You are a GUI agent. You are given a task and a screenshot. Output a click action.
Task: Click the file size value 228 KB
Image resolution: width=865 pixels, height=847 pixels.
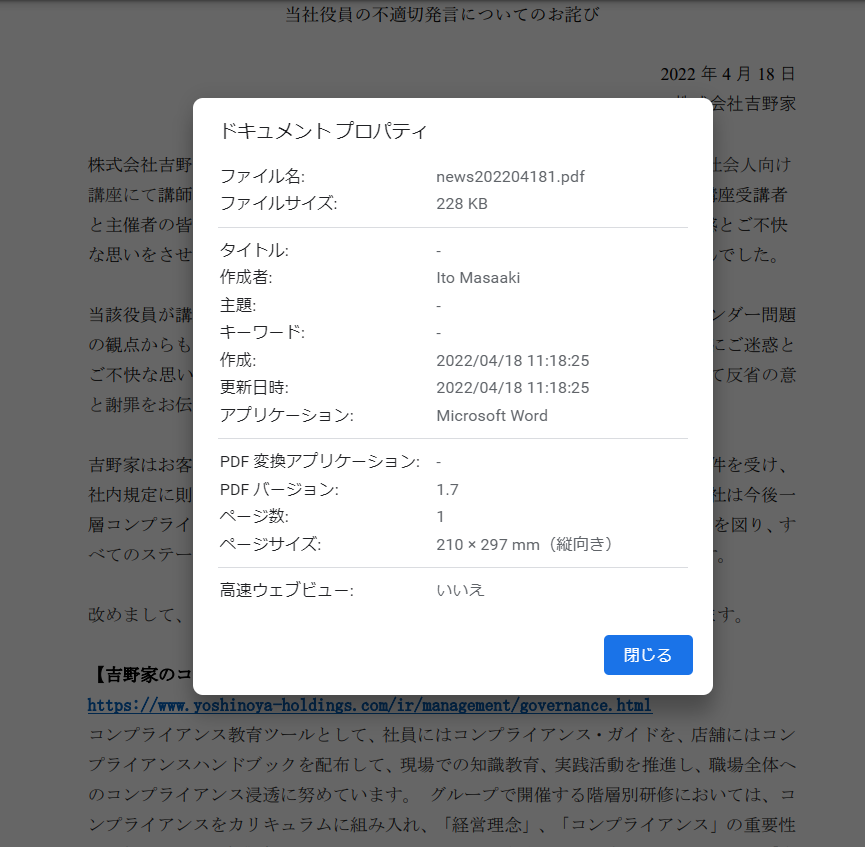(x=462, y=204)
